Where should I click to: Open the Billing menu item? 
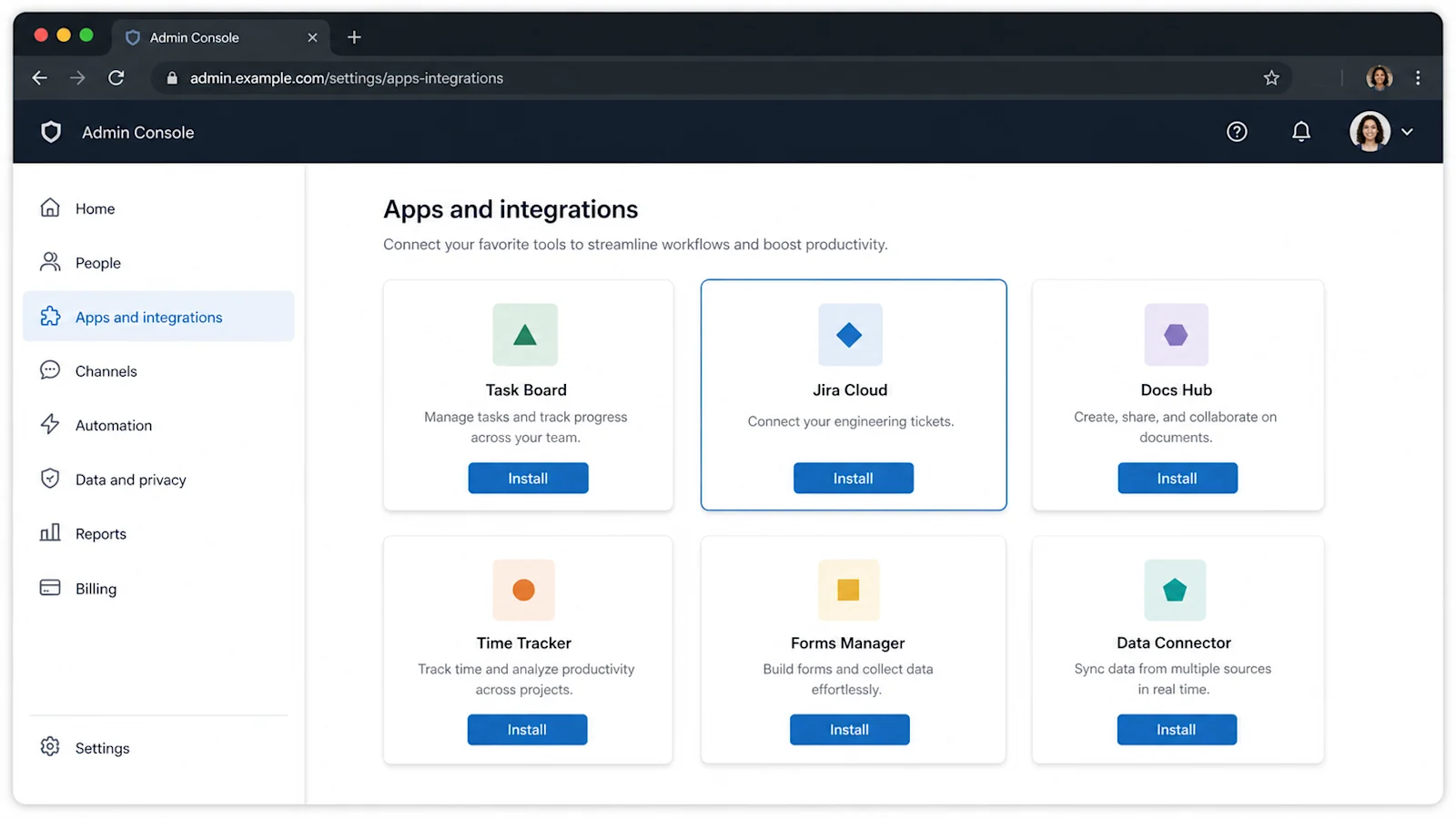point(158,588)
